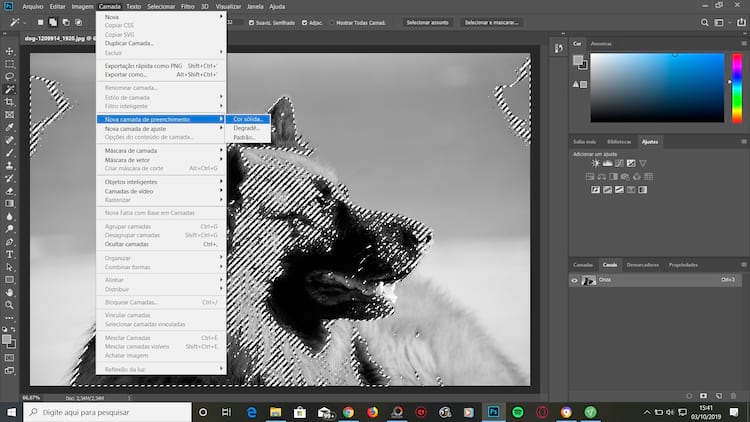750x422 pixels.
Task: Select the Eraser tool
Action: click(x=9, y=191)
